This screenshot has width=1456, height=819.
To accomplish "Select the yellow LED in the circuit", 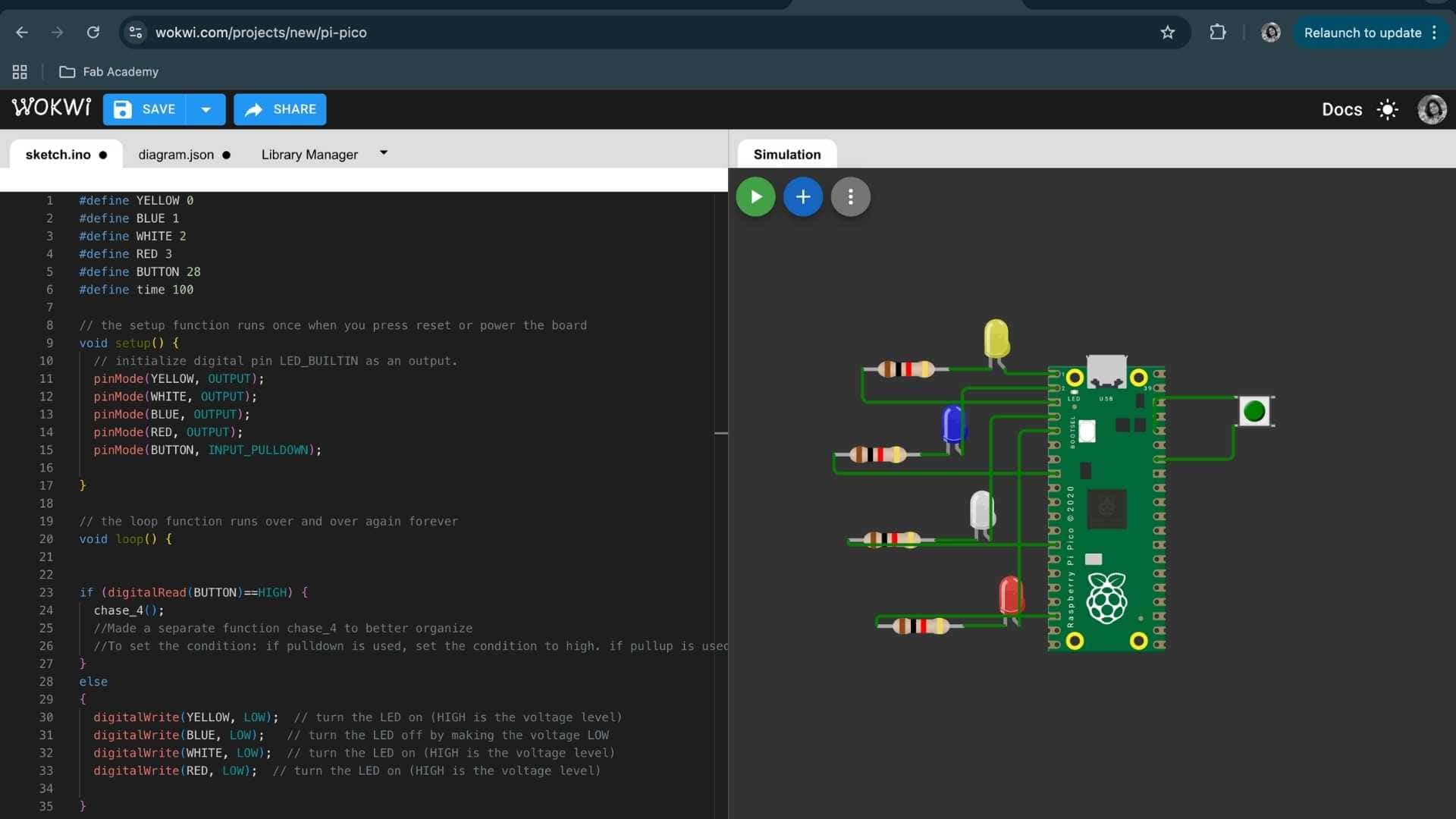I will click(996, 338).
